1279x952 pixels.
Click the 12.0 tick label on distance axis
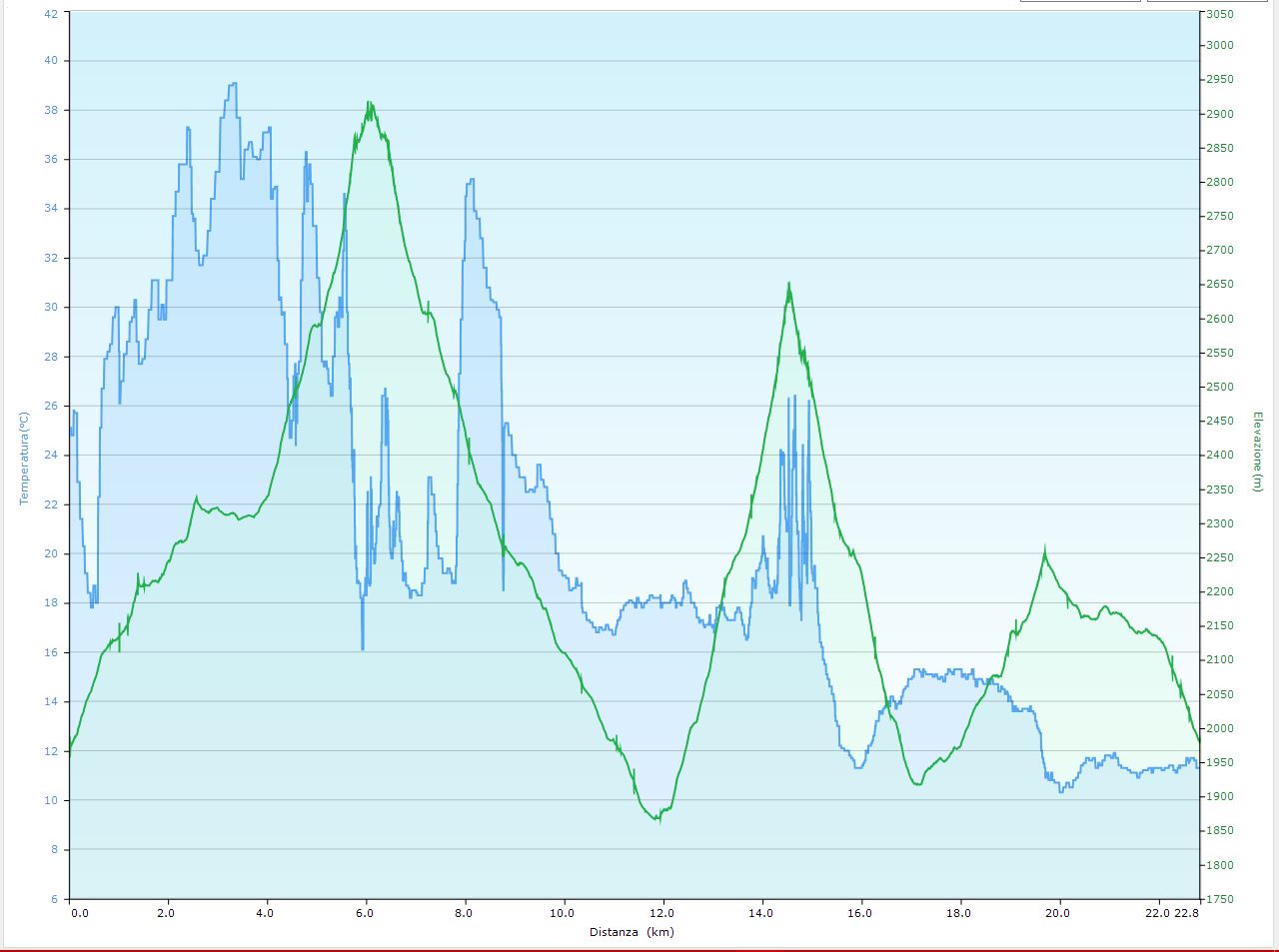[660, 912]
